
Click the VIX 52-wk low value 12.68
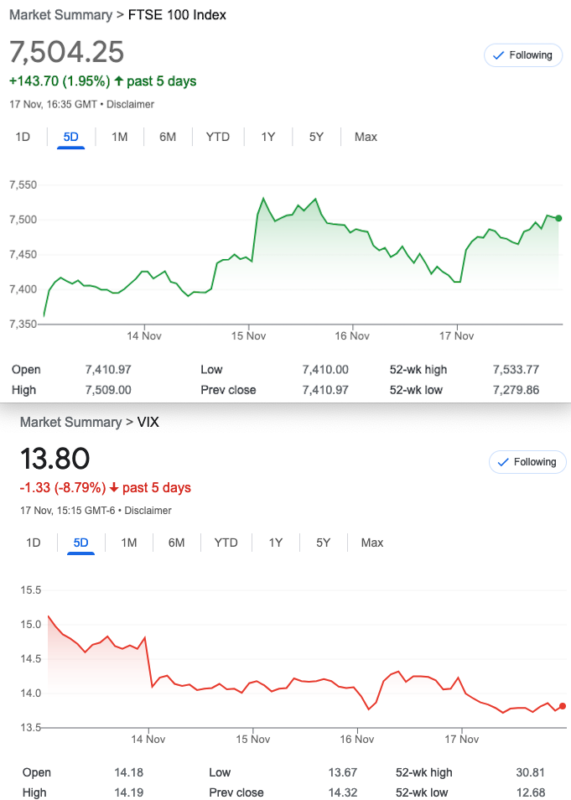coord(531,793)
